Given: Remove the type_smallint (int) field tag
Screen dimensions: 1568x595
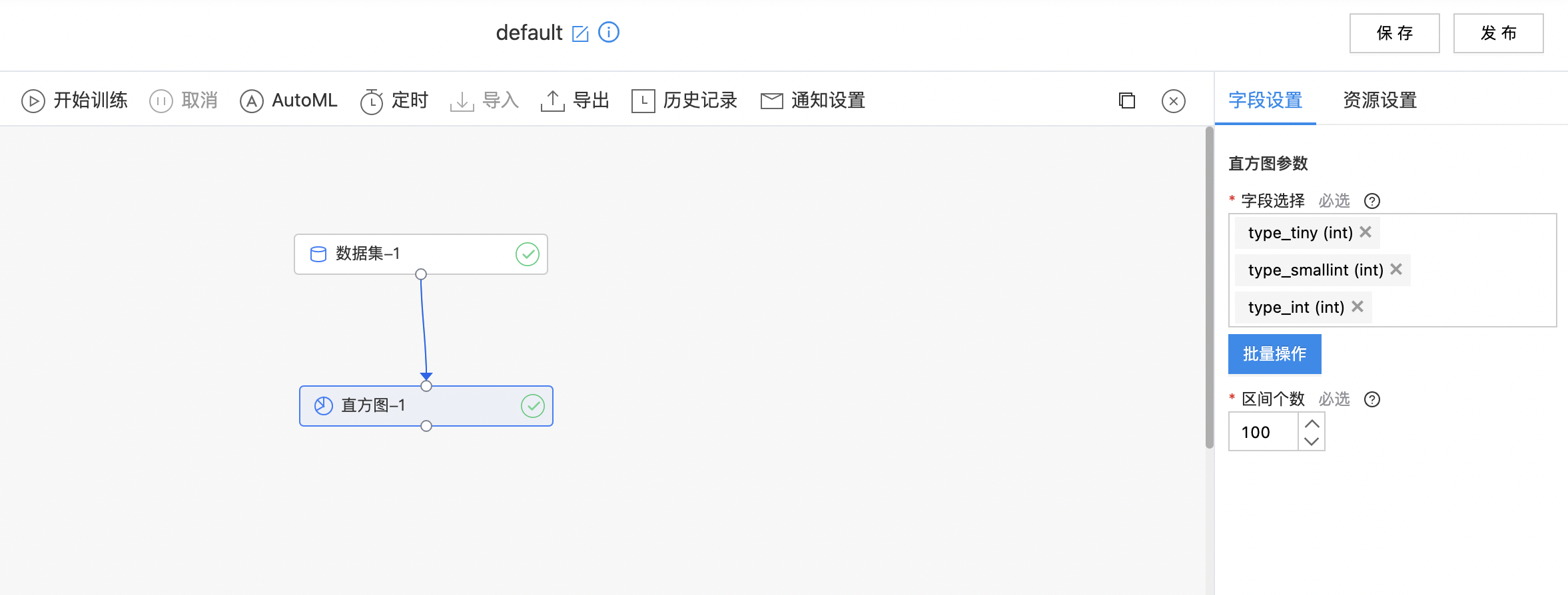Looking at the screenshot, I should 1396,269.
